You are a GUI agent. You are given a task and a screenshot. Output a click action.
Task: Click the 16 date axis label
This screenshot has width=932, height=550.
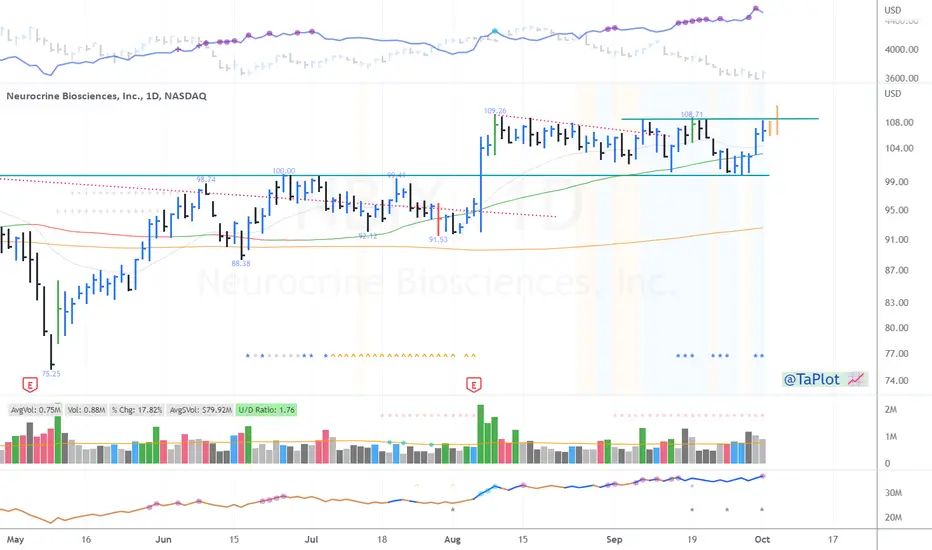[x=86, y=539]
